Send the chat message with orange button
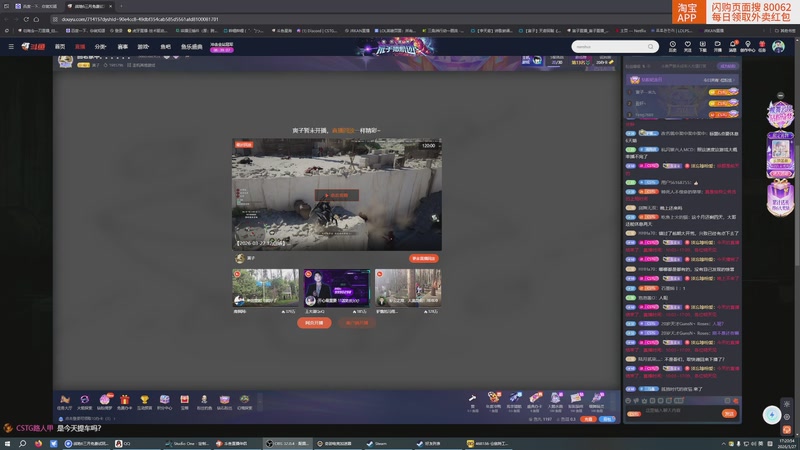Screen dimensions: 800x450 coord(729,413)
